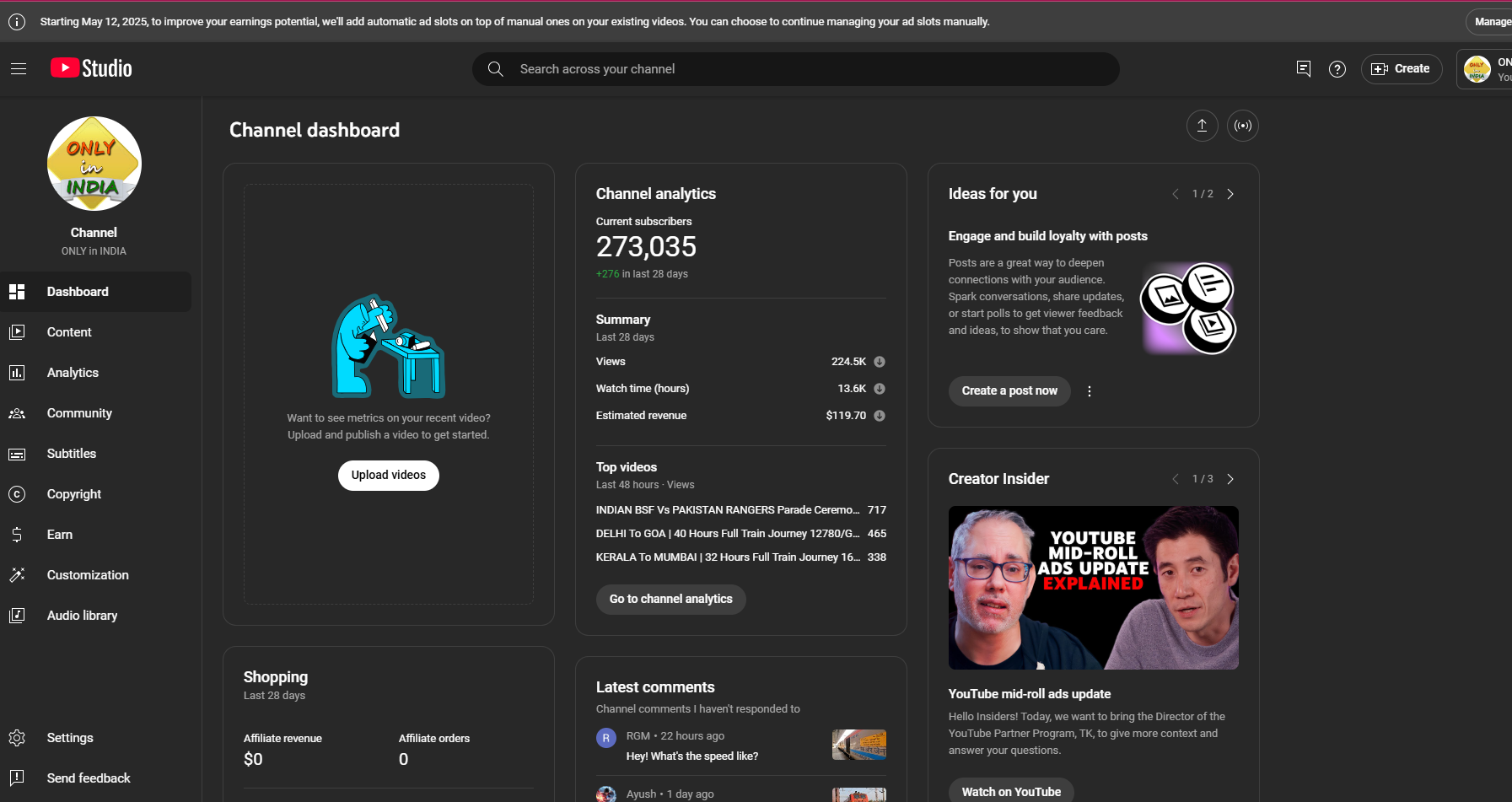Image resolution: width=1512 pixels, height=802 pixels.
Task: Open the YouTube mid-roll ads video thumbnail
Action: [x=1094, y=588]
